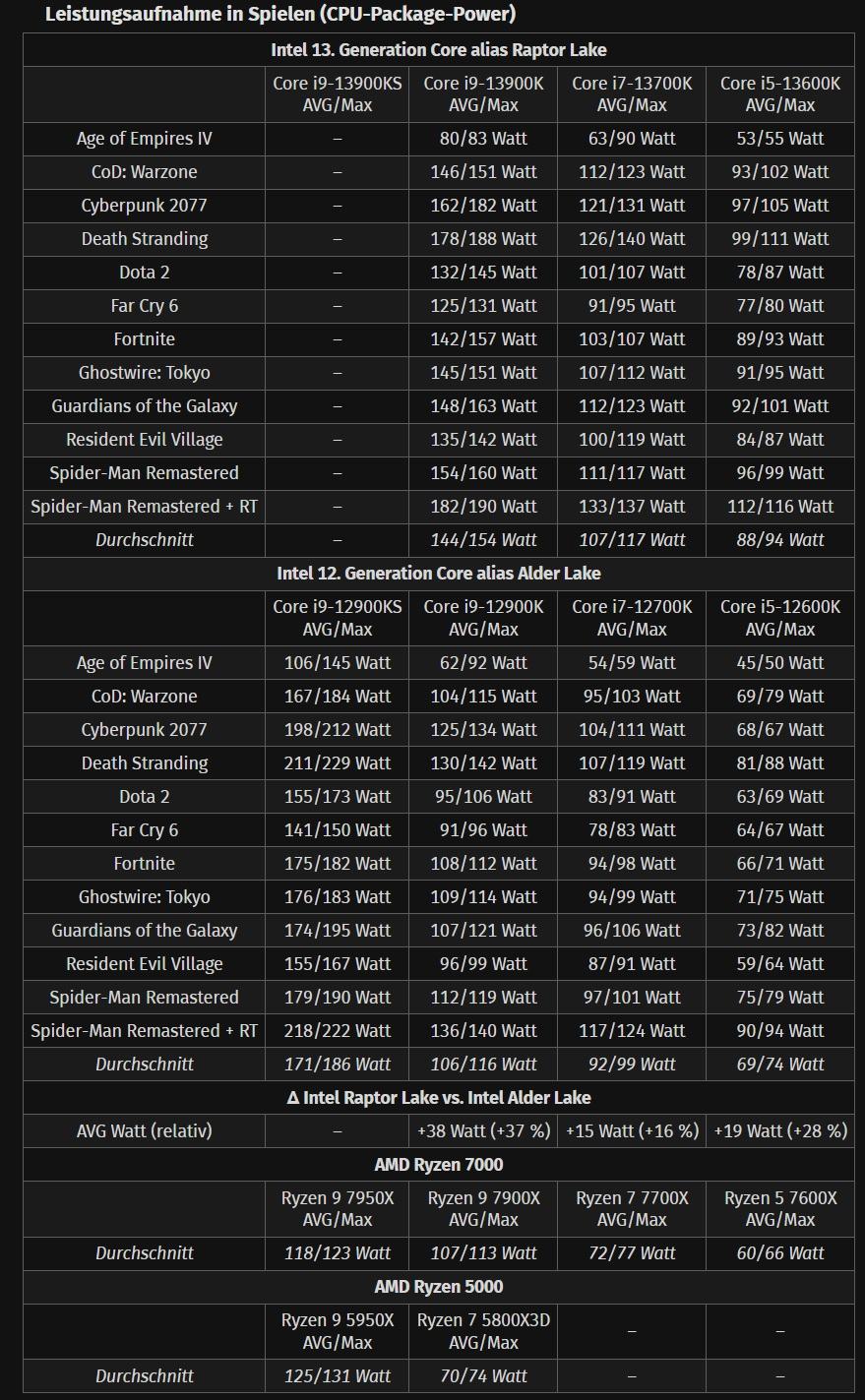Click the 182/190 Watt cell
This screenshot has width=865, height=1400.
tap(483, 507)
